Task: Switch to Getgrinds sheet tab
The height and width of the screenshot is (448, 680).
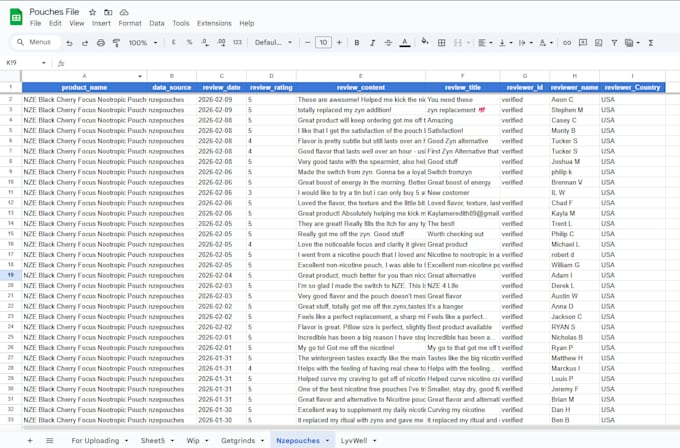Action: pyautogui.click(x=238, y=441)
